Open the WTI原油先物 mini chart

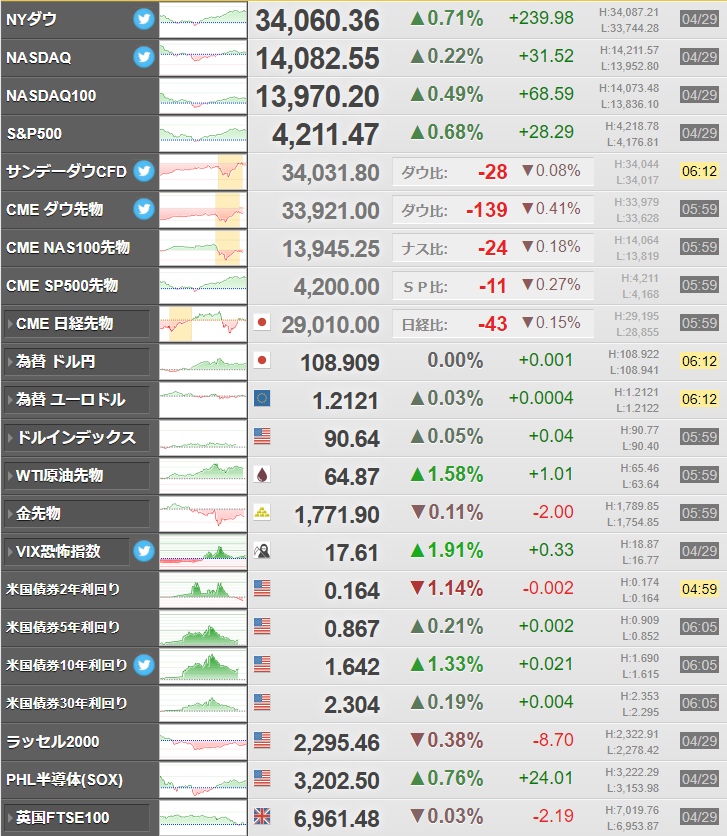click(x=203, y=476)
